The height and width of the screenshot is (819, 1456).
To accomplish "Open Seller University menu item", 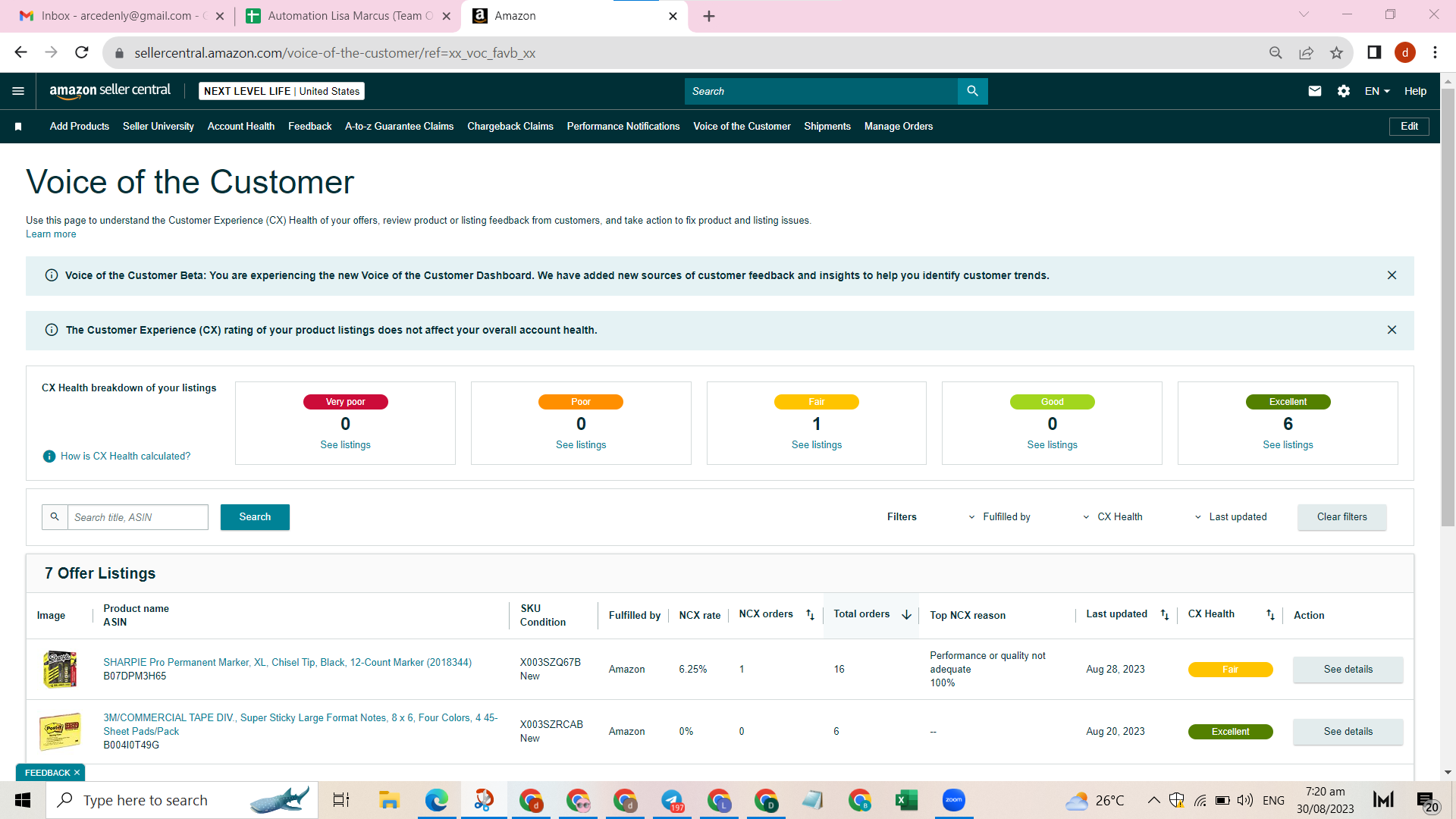I will click(x=158, y=127).
